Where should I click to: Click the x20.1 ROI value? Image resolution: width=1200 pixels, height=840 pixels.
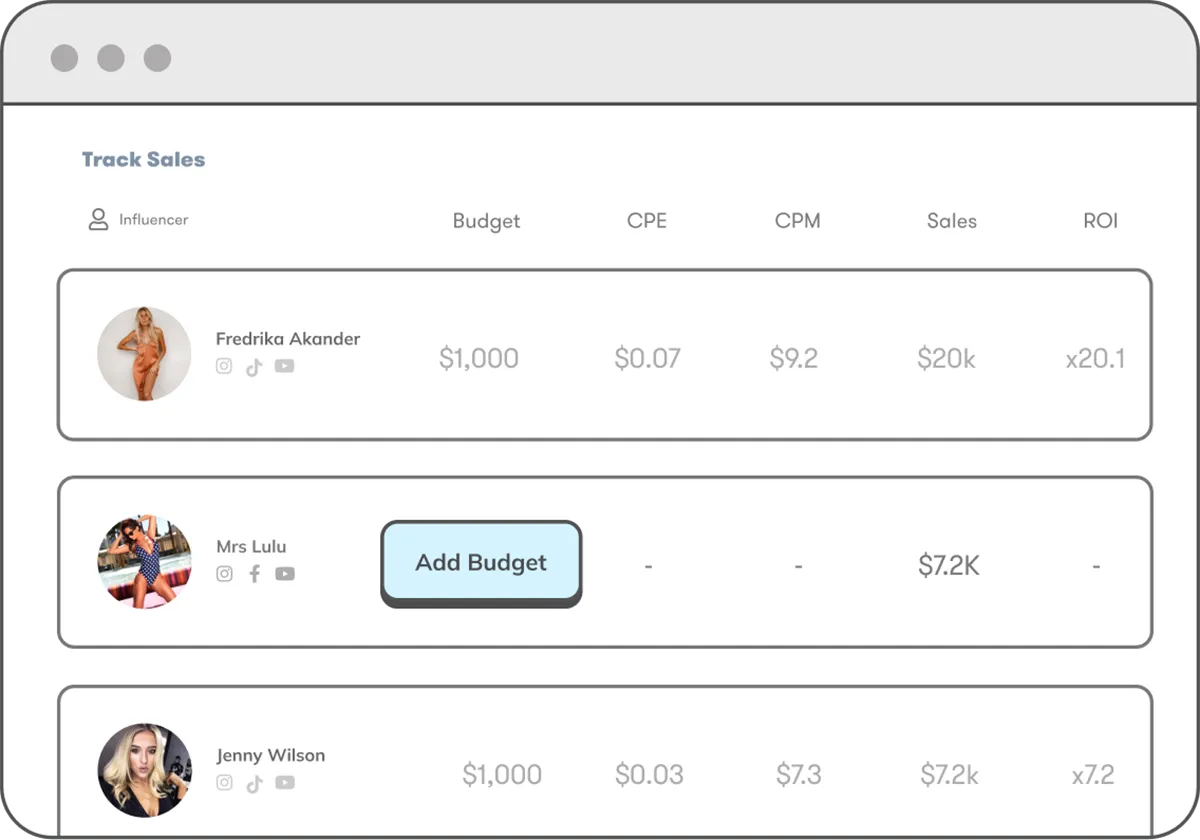1095,358
